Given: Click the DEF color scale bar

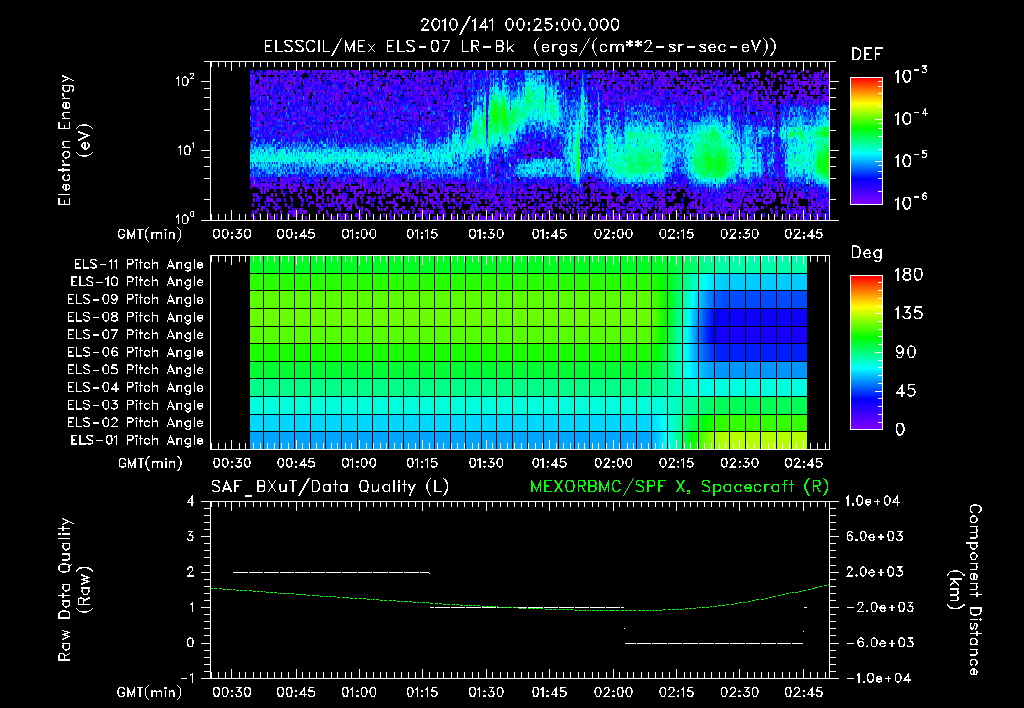Looking at the screenshot, I should pyautogui.click(x=867, y=140).
